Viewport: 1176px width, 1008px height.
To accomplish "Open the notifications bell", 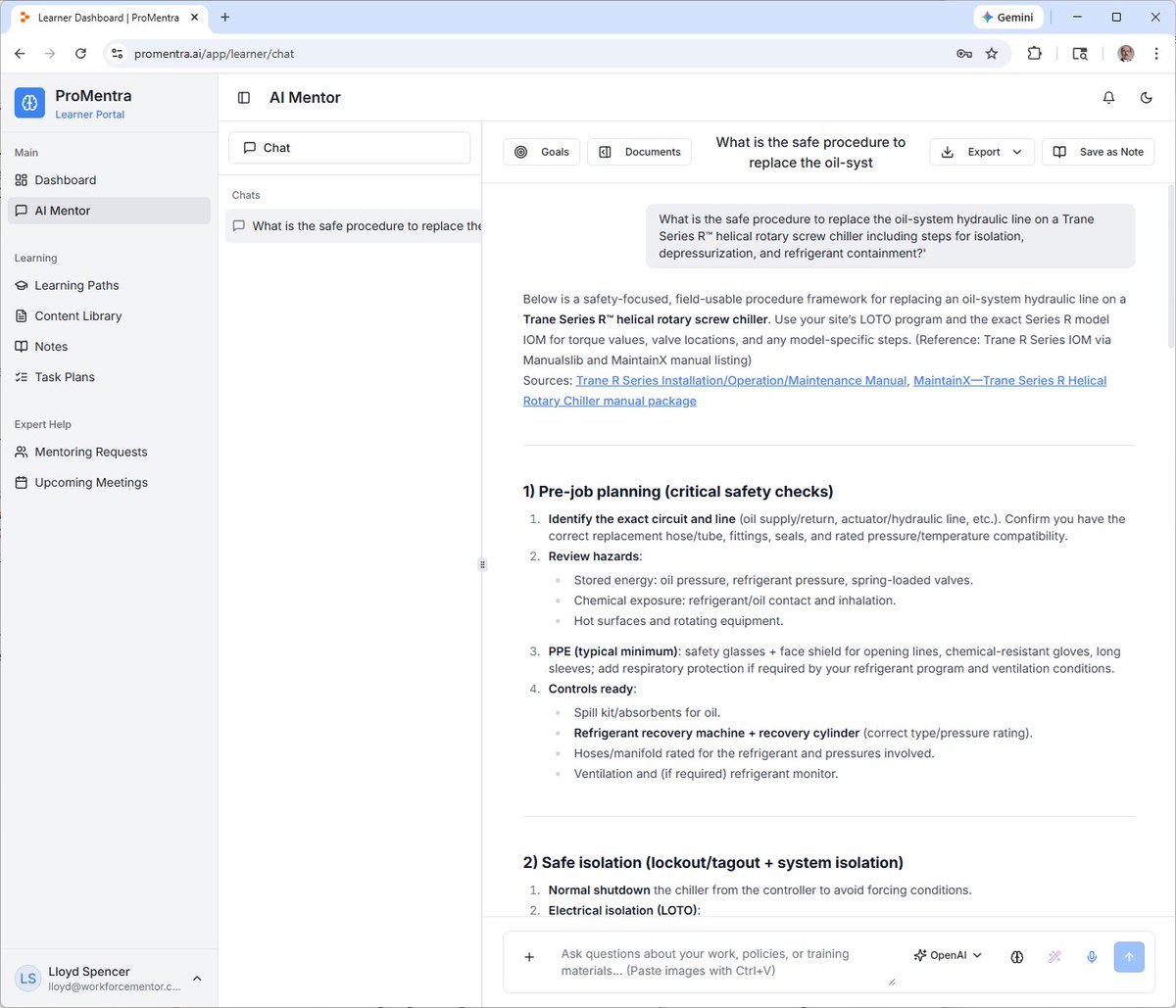I will click(1109, 98).
